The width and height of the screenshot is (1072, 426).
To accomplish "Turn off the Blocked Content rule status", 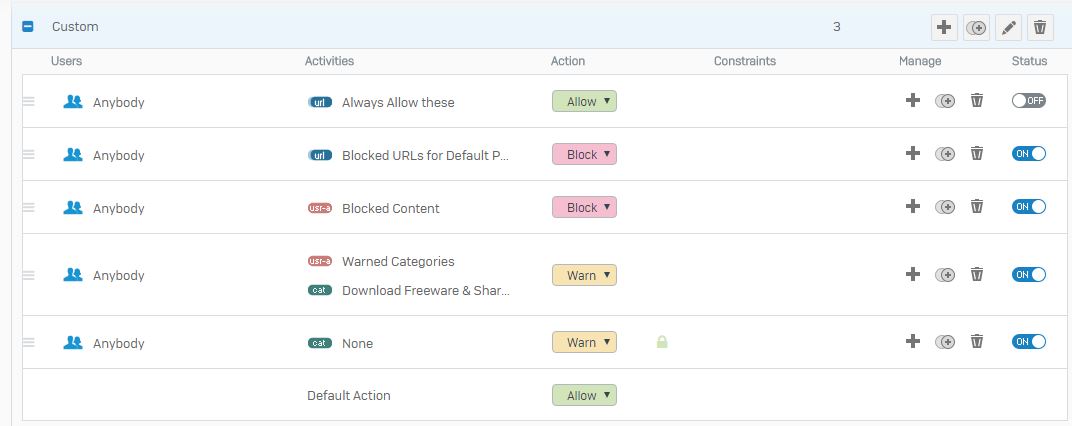I will point(1029,207).
